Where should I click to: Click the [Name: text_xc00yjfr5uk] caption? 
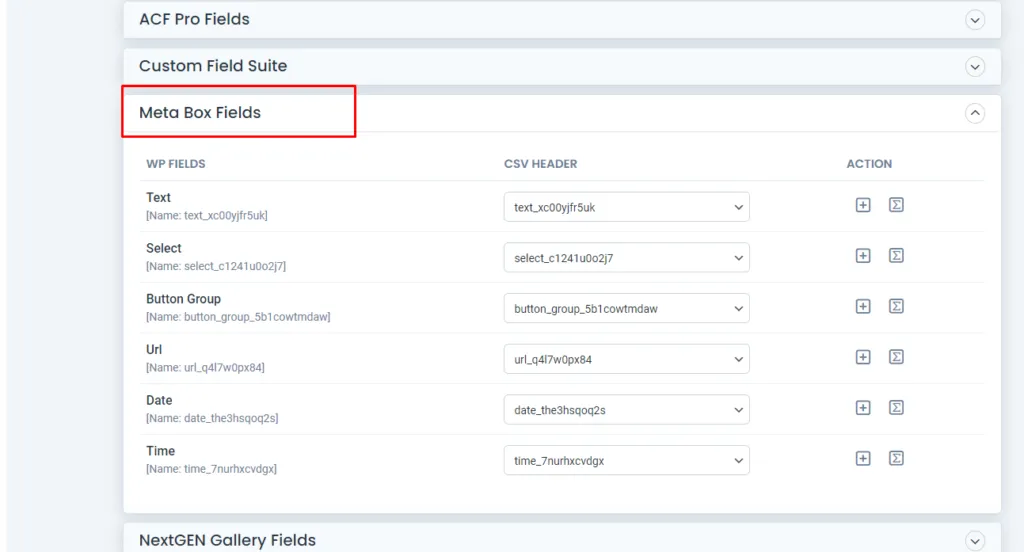coord(206,216)
